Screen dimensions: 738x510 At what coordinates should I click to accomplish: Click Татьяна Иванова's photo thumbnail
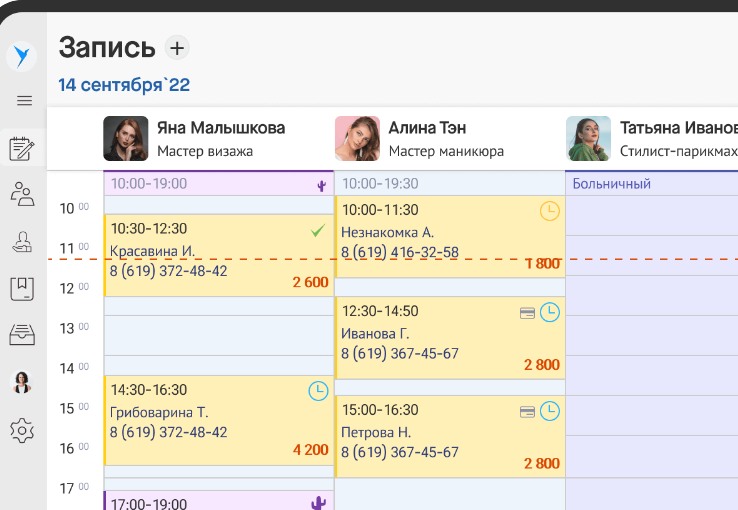click(x=588, y=139)
